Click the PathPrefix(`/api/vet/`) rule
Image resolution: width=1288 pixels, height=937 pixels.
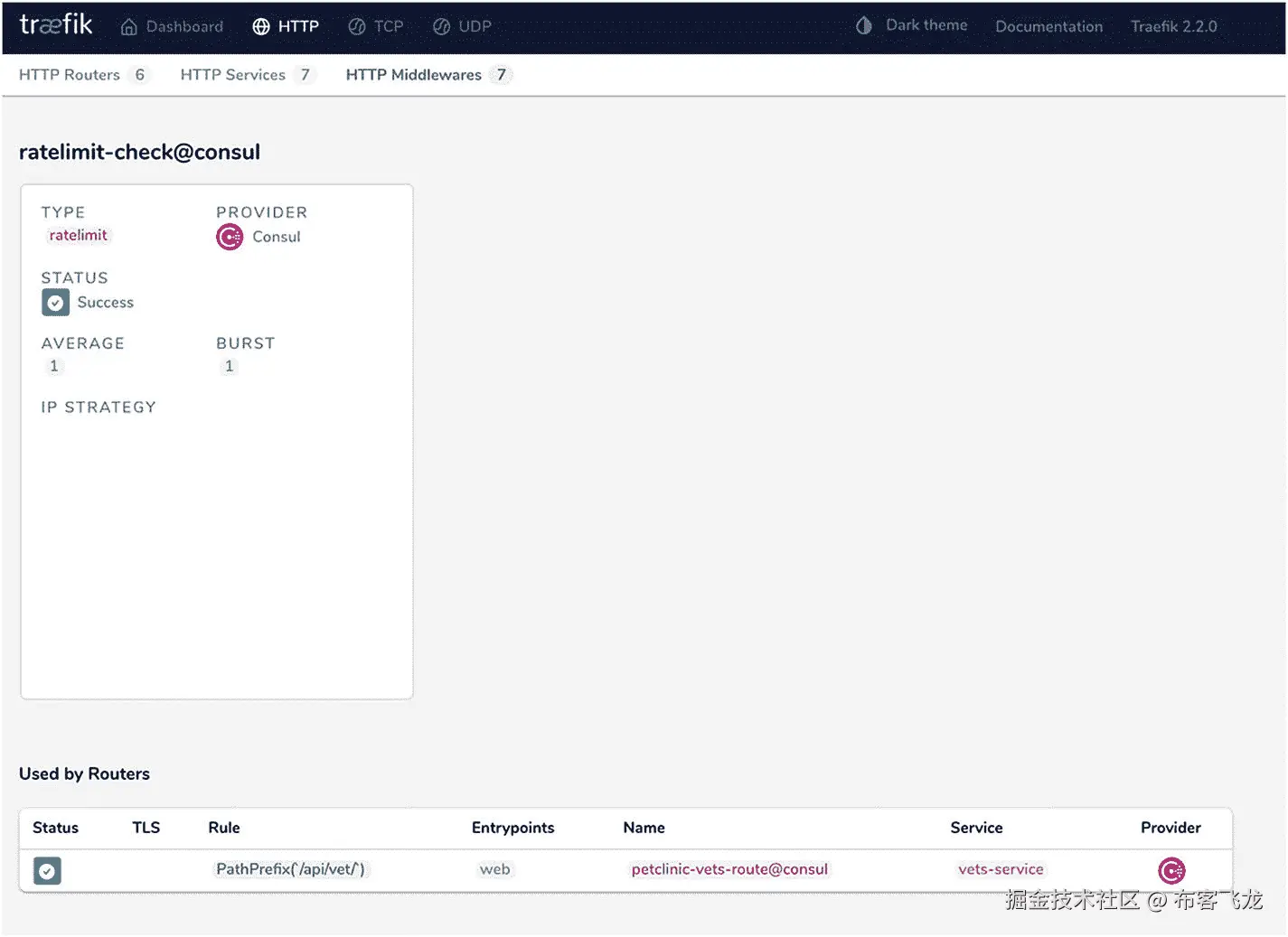pyautogui.click(x=290, y=869)
